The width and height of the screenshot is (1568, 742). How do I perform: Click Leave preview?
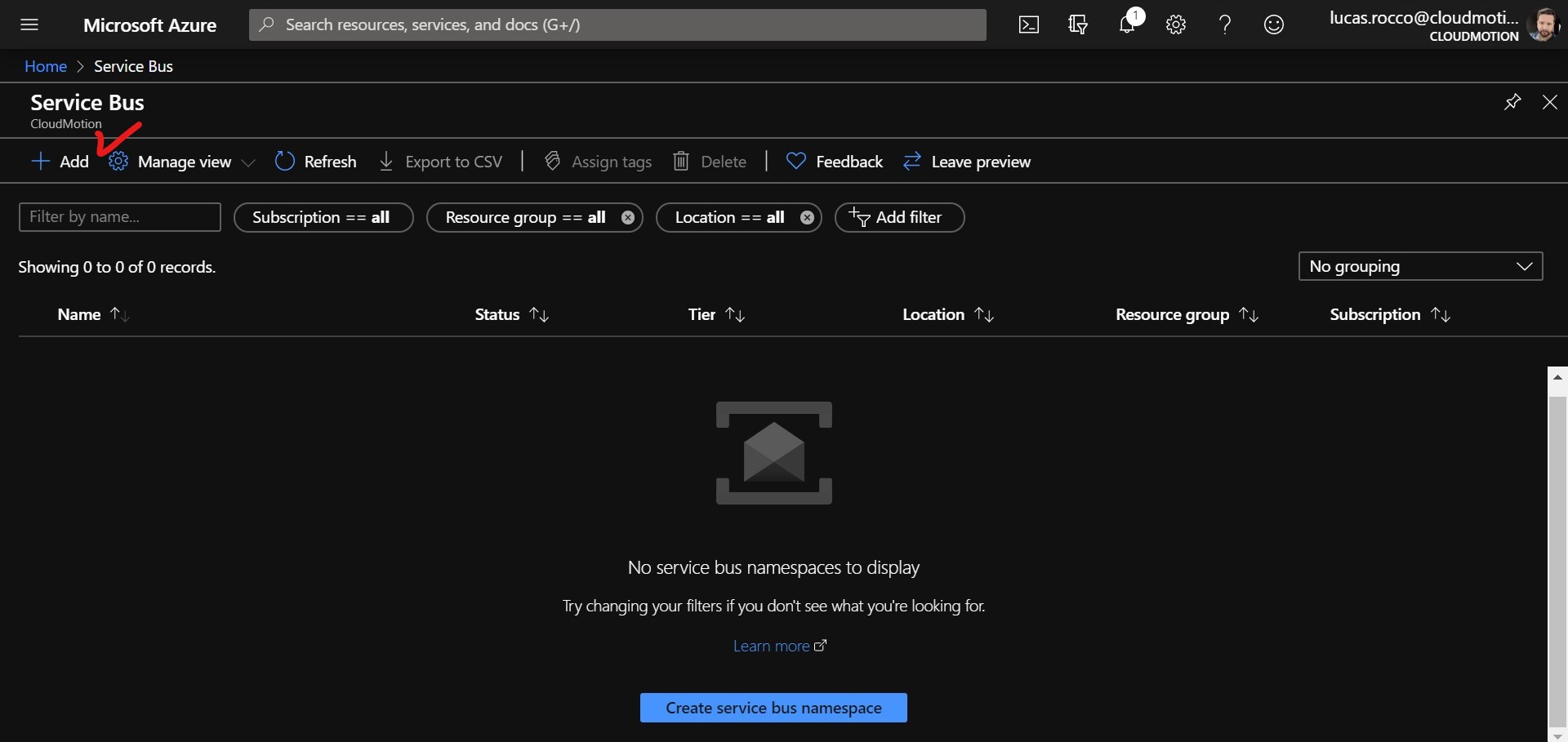click(967, 162)
